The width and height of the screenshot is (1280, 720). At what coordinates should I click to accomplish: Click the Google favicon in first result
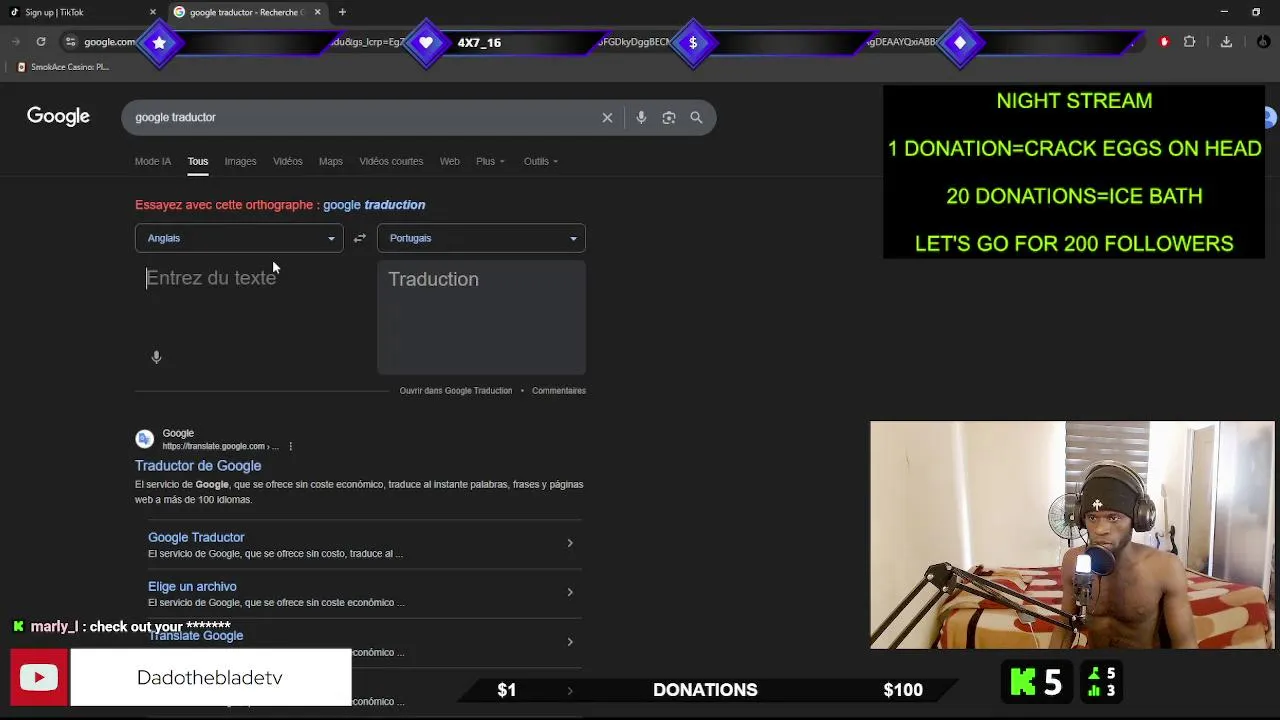point(145,439)
